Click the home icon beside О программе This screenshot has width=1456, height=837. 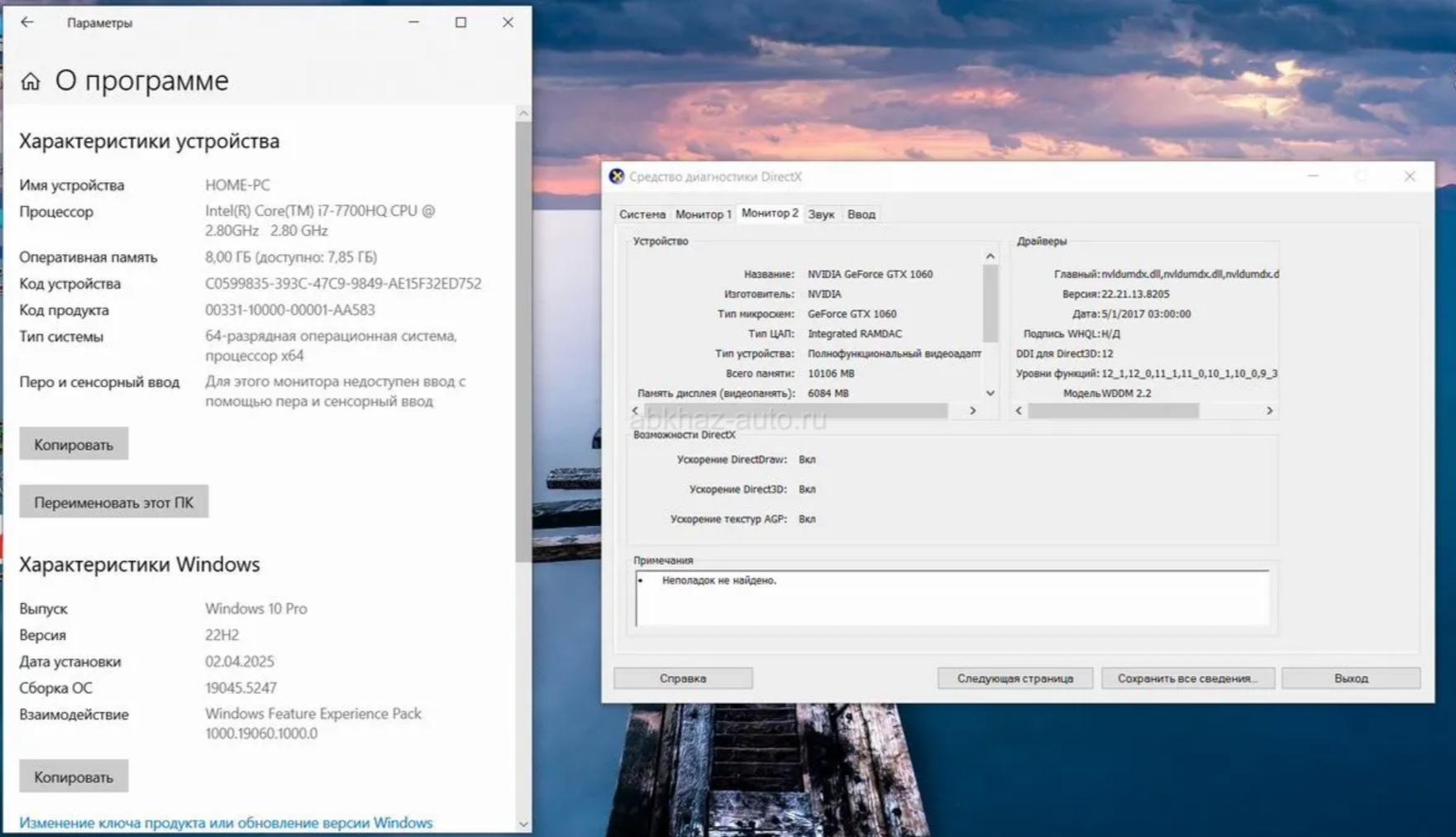click(x=31, y=81)
